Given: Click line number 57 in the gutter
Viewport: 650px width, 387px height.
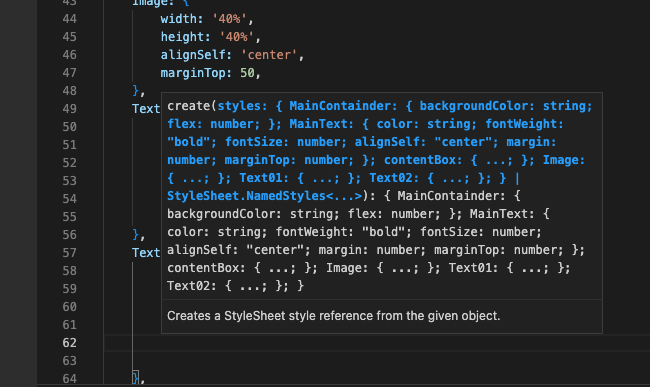Looking at the screenshot, I should click(x=70, y=253).
